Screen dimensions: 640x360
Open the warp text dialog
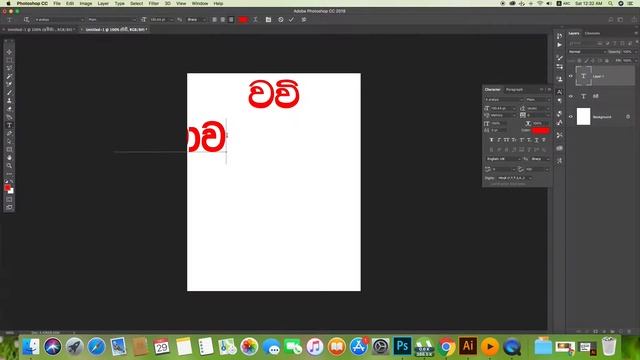256,20
